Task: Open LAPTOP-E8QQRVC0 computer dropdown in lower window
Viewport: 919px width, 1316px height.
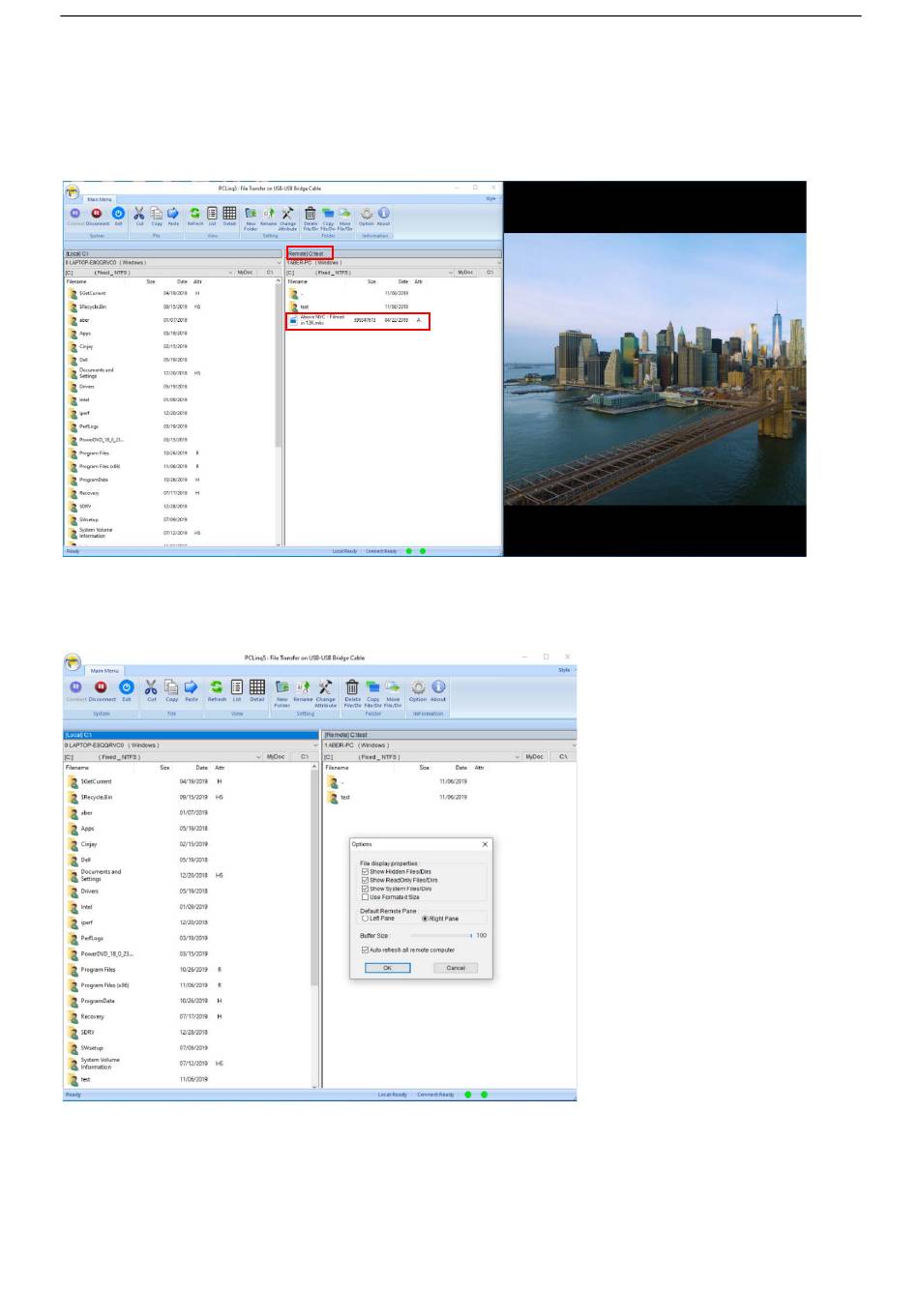Action: tap(315, 746)
